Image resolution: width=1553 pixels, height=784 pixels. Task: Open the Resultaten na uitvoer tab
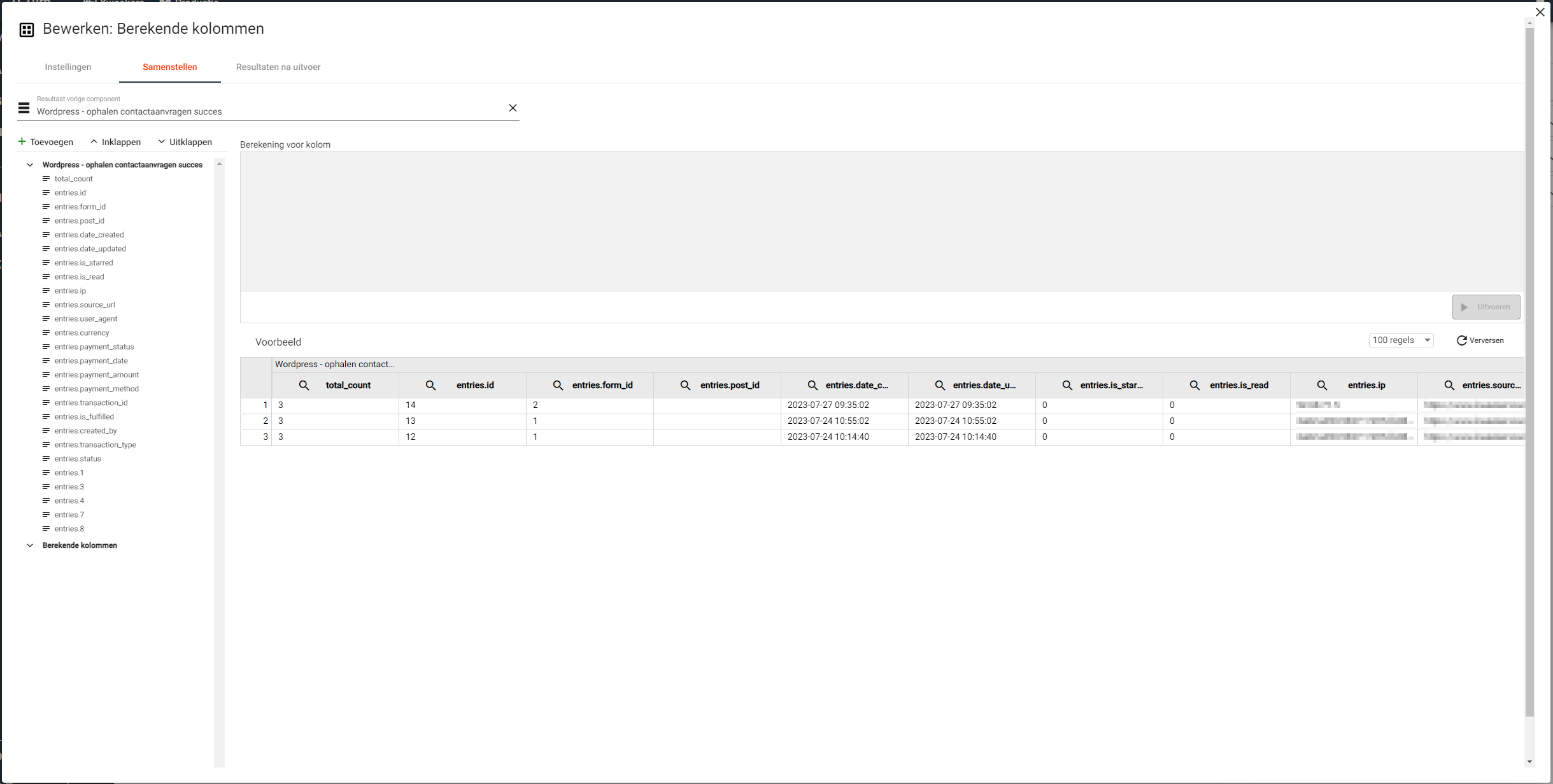click(278, 67)
